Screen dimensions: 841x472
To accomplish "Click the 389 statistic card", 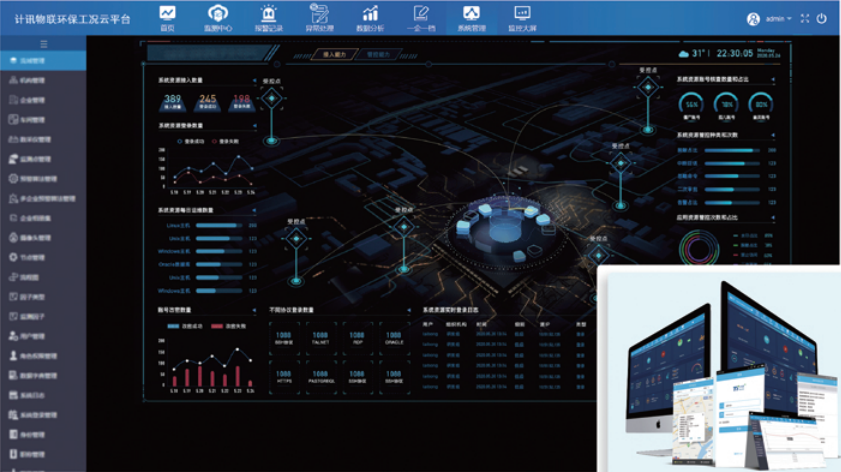I will point(173,101).
